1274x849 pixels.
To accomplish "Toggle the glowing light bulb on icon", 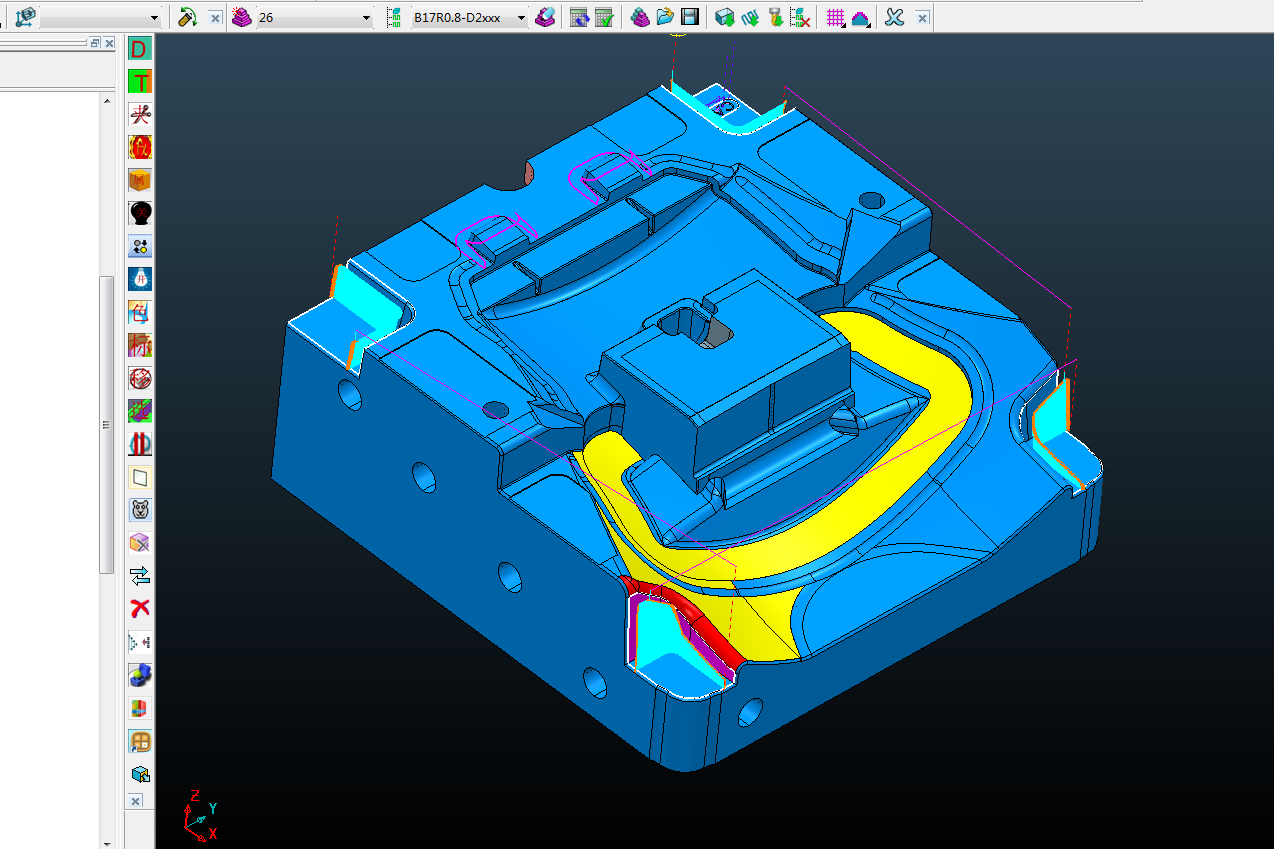I will [x=140, y=279].
